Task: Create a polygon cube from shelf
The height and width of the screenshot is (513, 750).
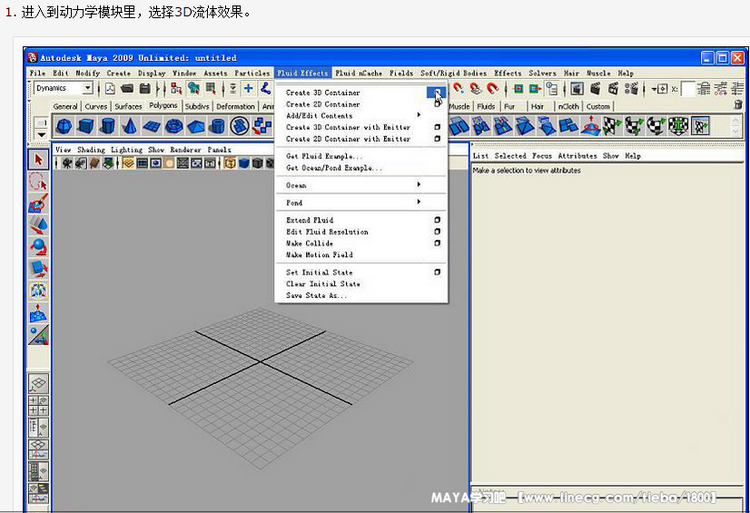Action: 86,126
